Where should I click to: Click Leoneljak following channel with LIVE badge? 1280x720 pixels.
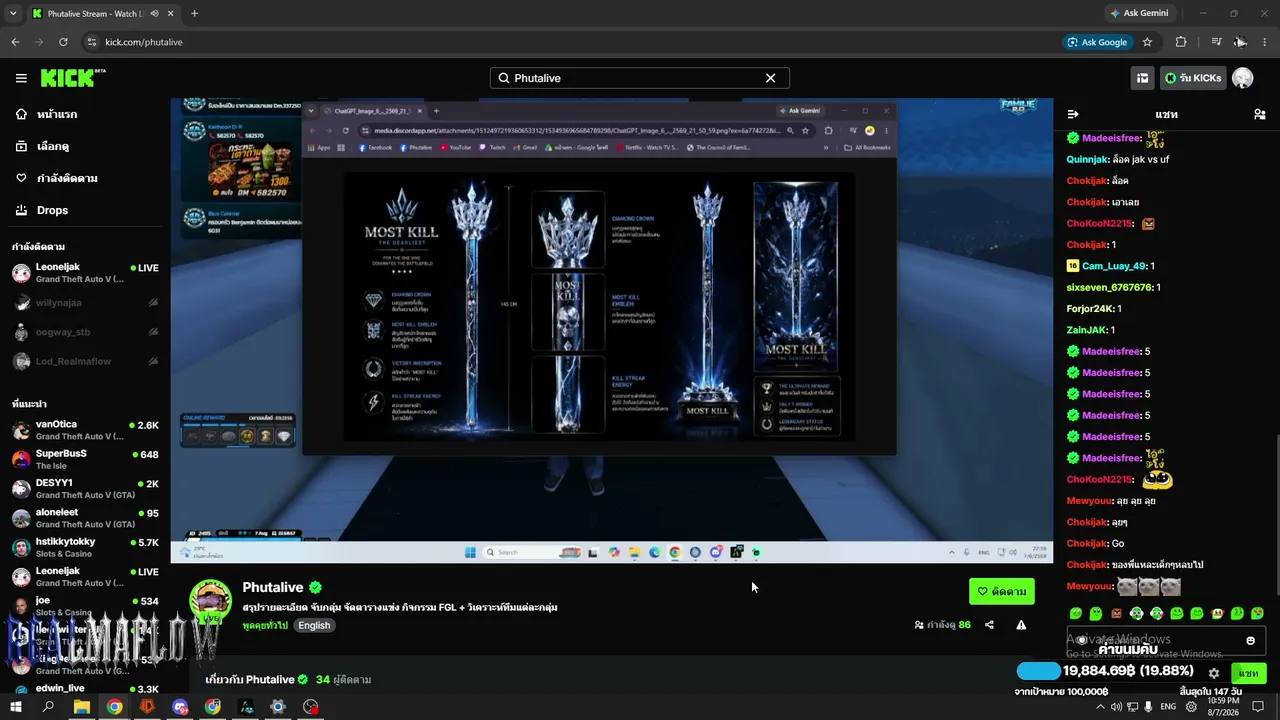85,273
